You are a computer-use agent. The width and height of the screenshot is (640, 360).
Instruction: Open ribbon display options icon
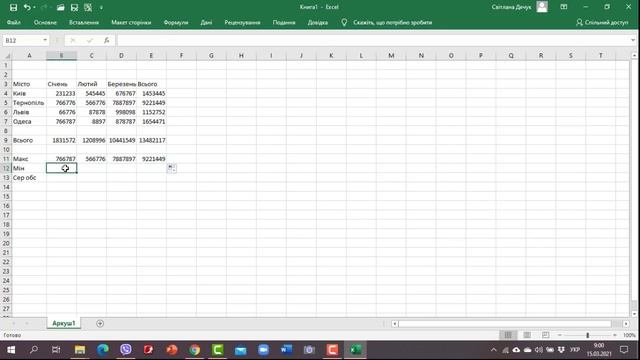click(x=564, y=7)
